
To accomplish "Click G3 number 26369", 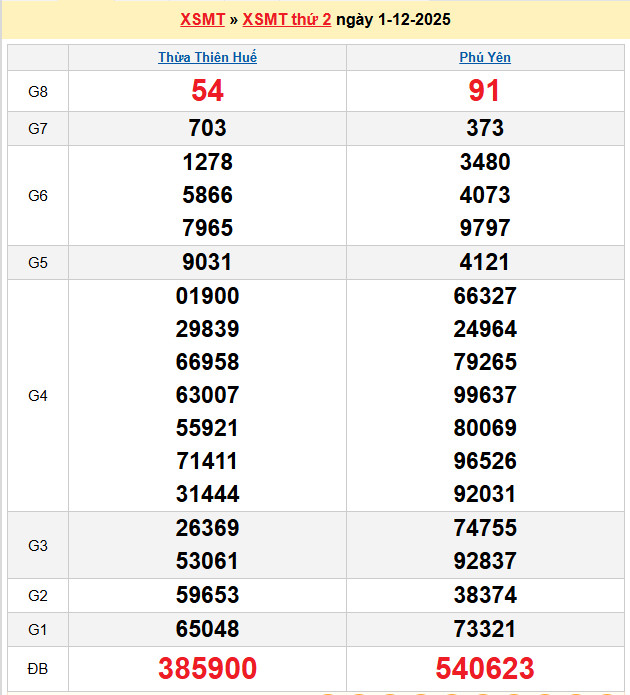I will pyautogui.click(x=207, y=529).
